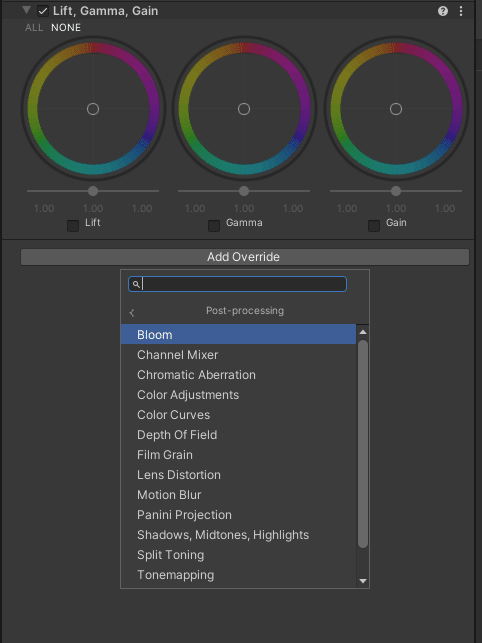
Task: Open the Lift, Gamma, Gain options menu
Action: pyautogui.click(x=461, y=11)
